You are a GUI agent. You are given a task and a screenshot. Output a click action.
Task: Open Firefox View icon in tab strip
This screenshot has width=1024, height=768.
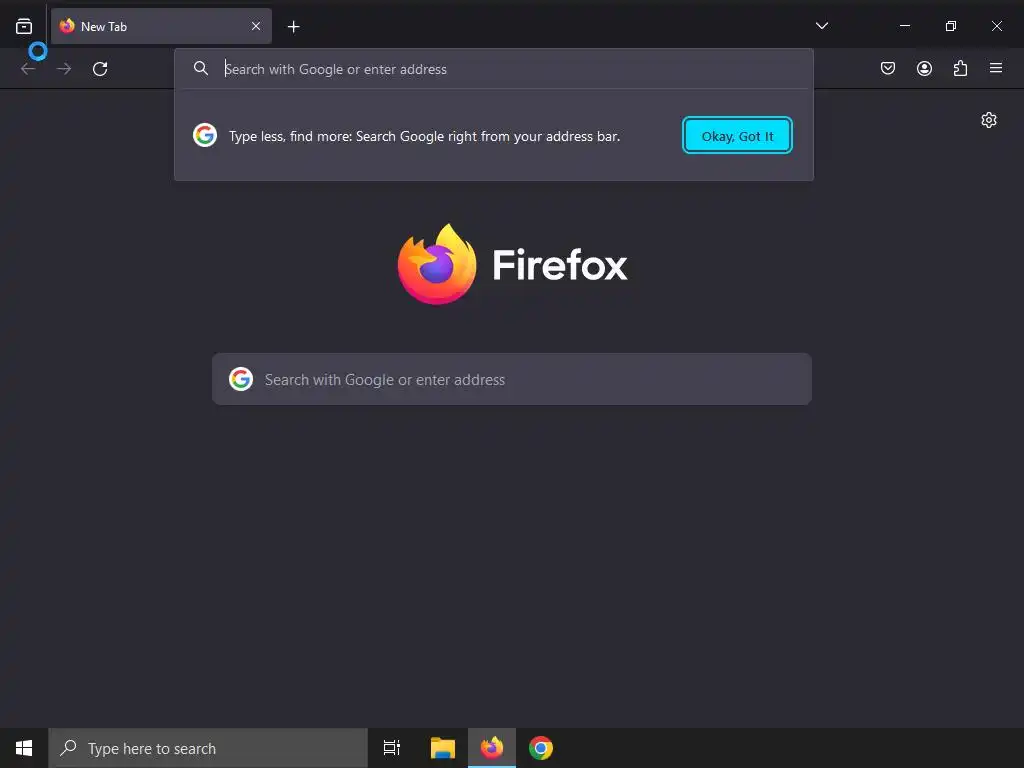[24, 26]
